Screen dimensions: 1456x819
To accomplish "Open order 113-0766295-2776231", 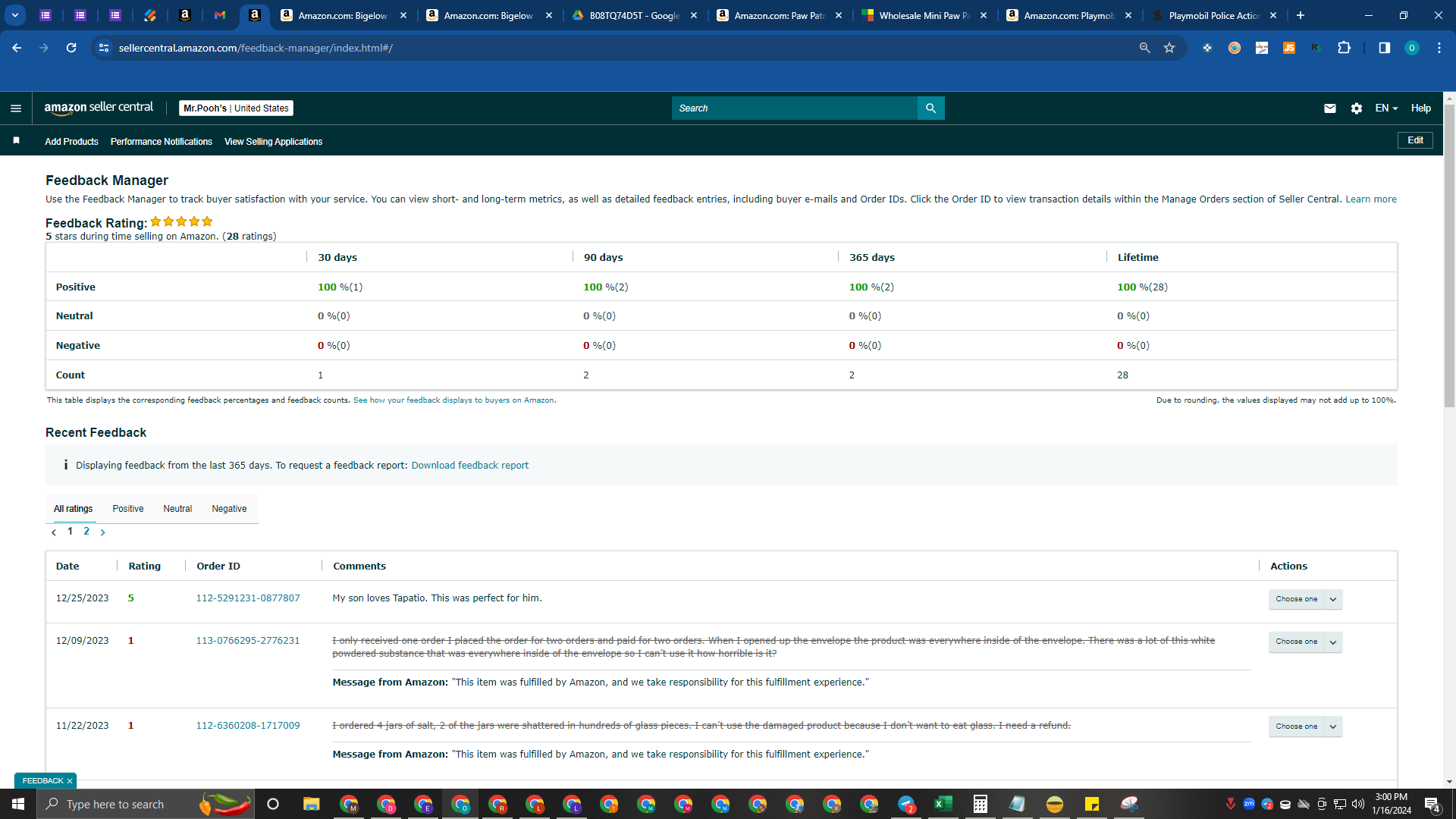I will point(248,641).
